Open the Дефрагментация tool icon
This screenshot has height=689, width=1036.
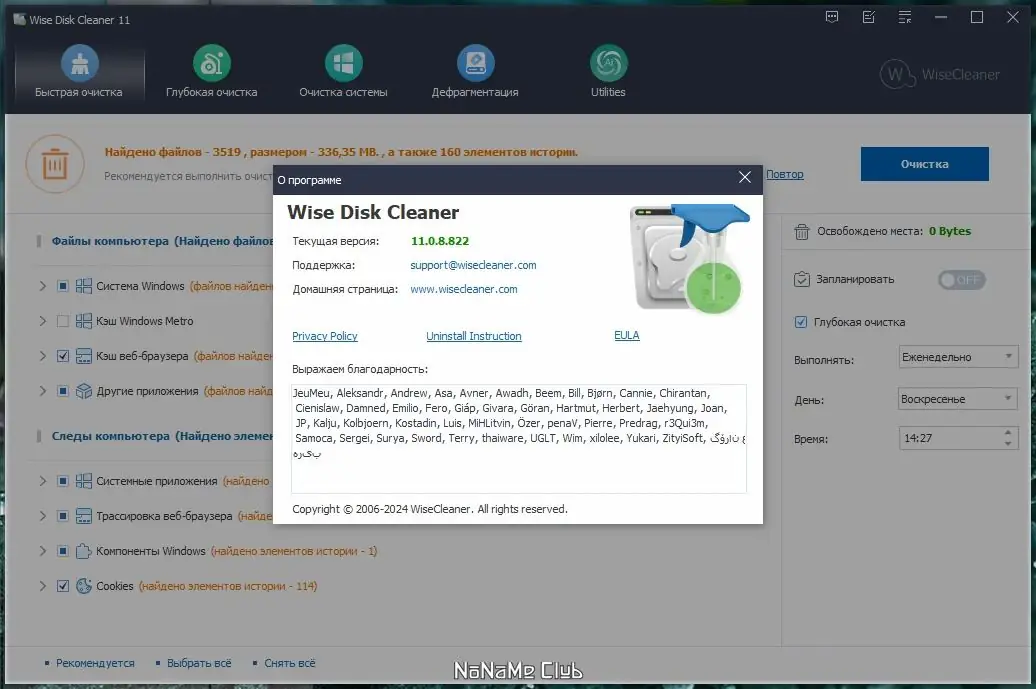(x=476, y=62)
